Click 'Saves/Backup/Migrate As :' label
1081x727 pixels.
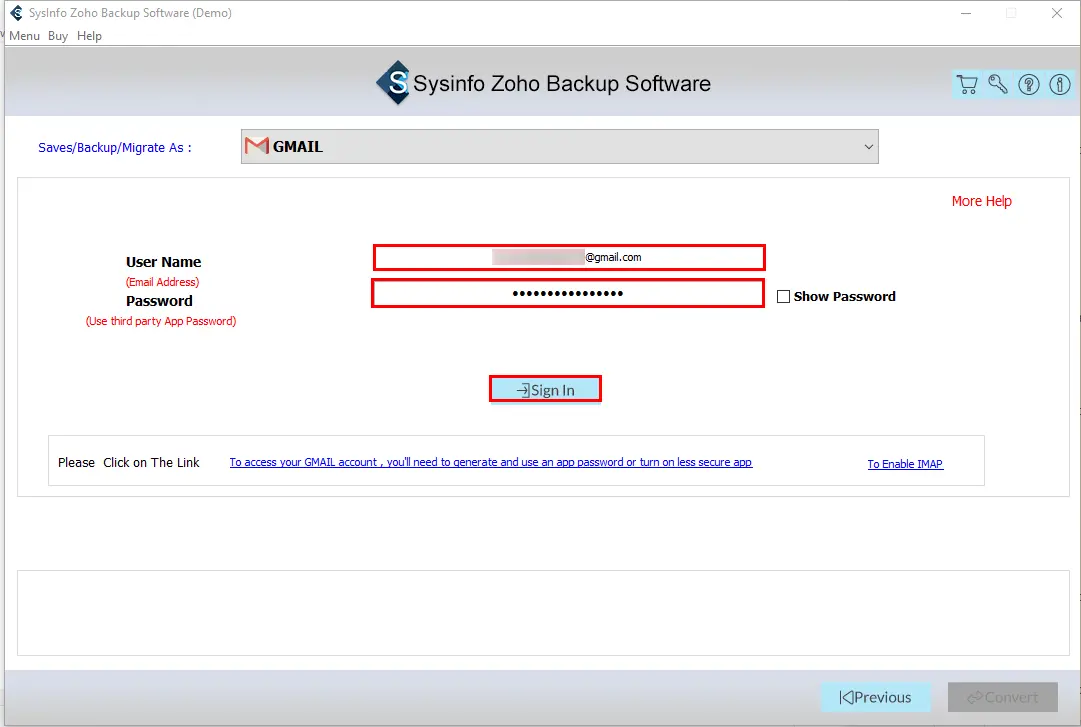click(x=114, y=147)
